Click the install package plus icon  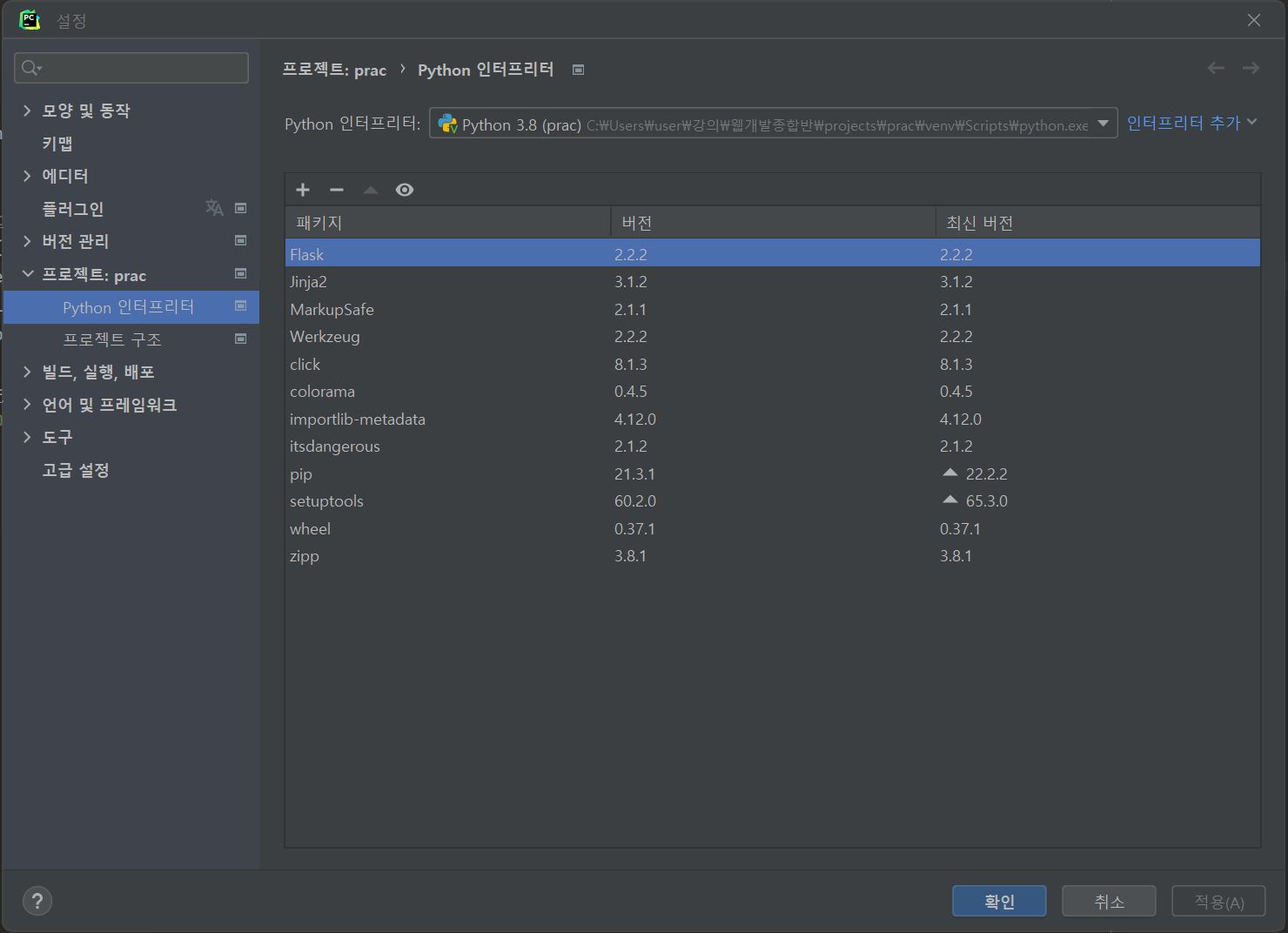[x=303, y=190]
